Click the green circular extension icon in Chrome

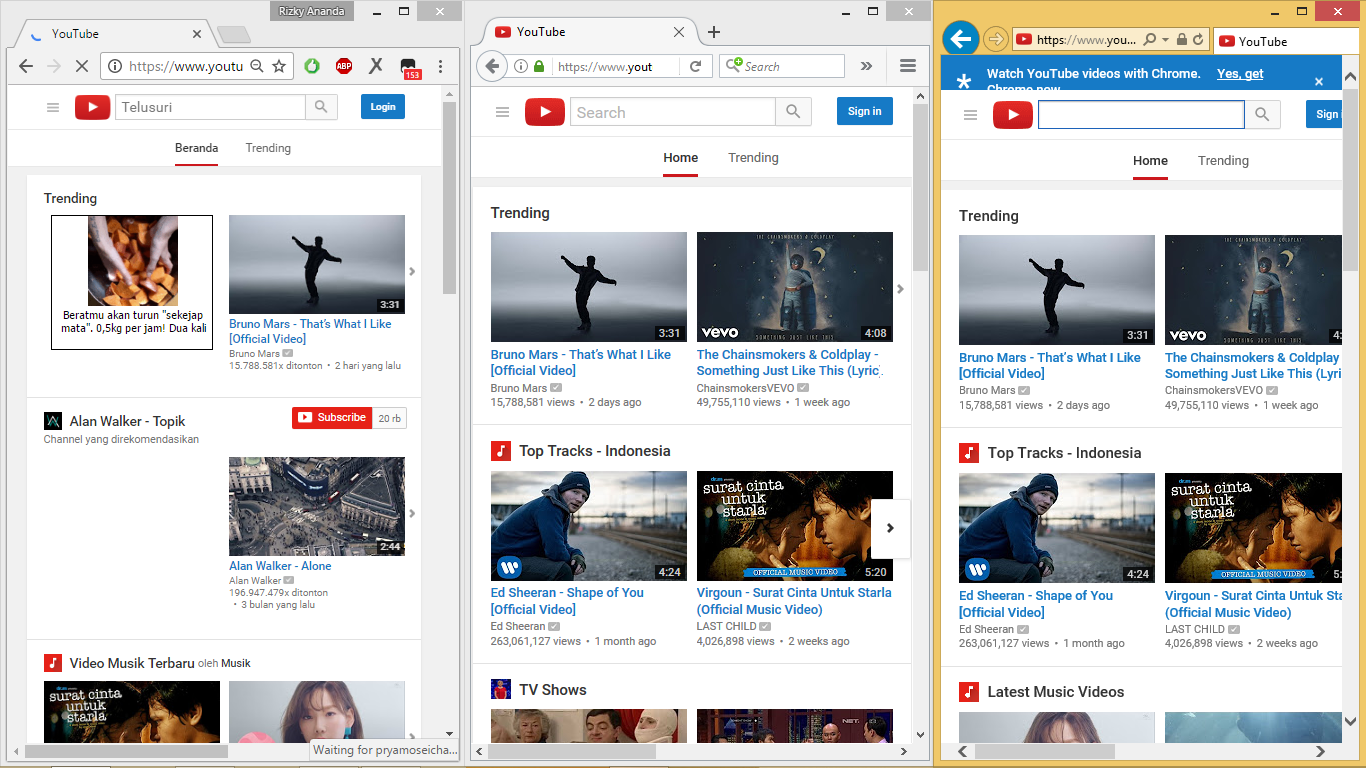[x=312, y=66]
